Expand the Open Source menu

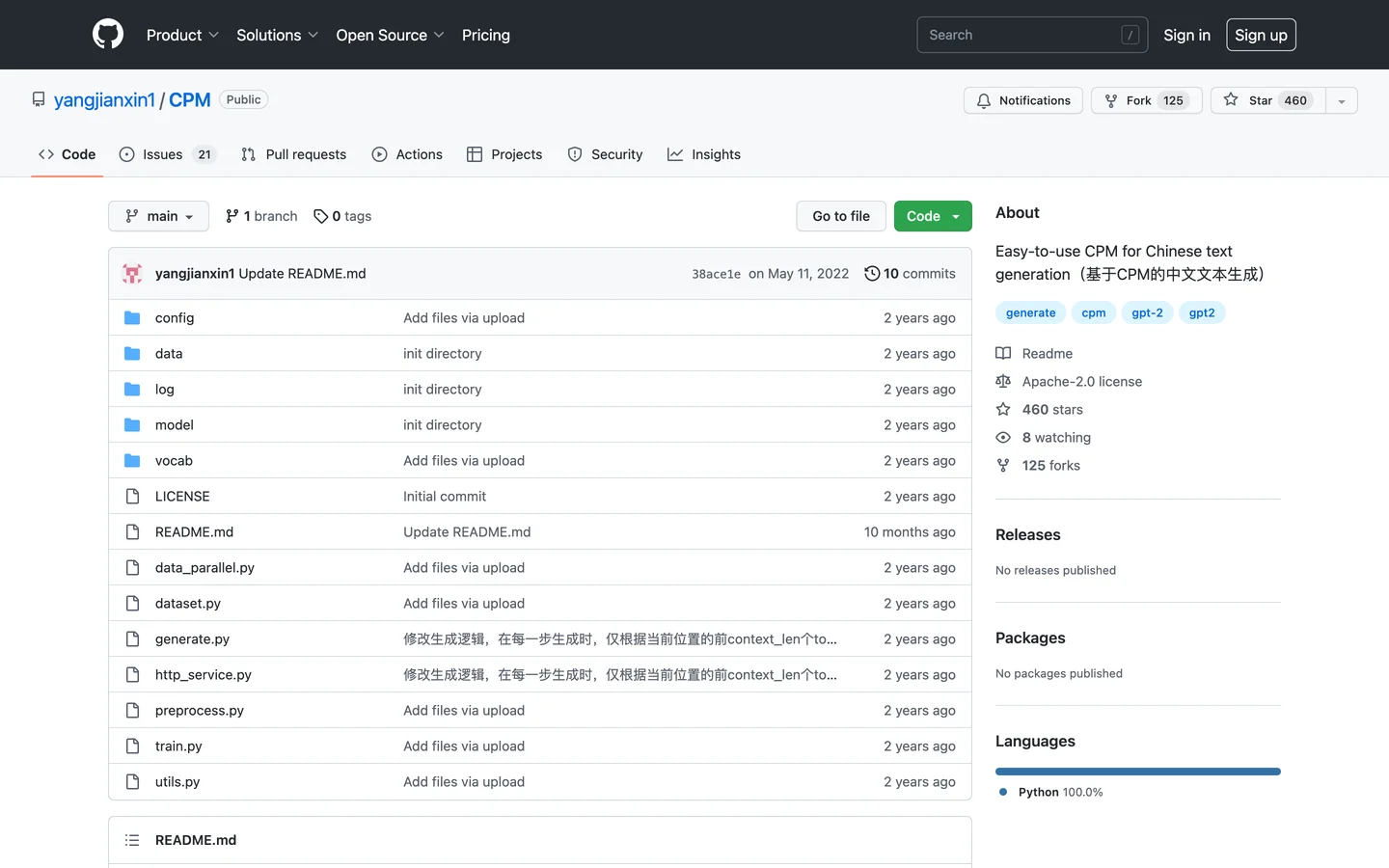pyautogui.click(x=391, y=35)
